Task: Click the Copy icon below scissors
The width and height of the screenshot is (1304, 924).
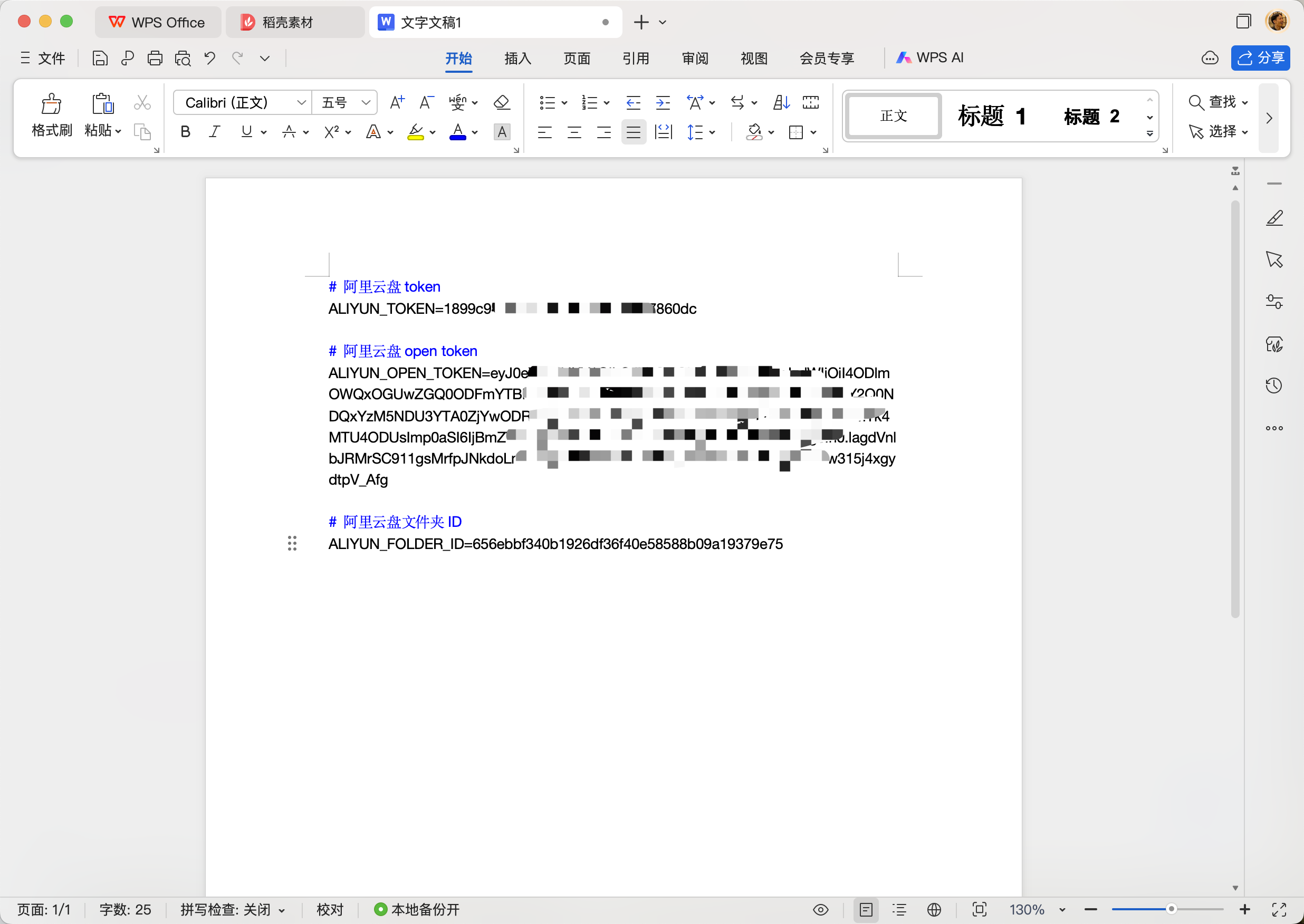Action: pos(142,132)
